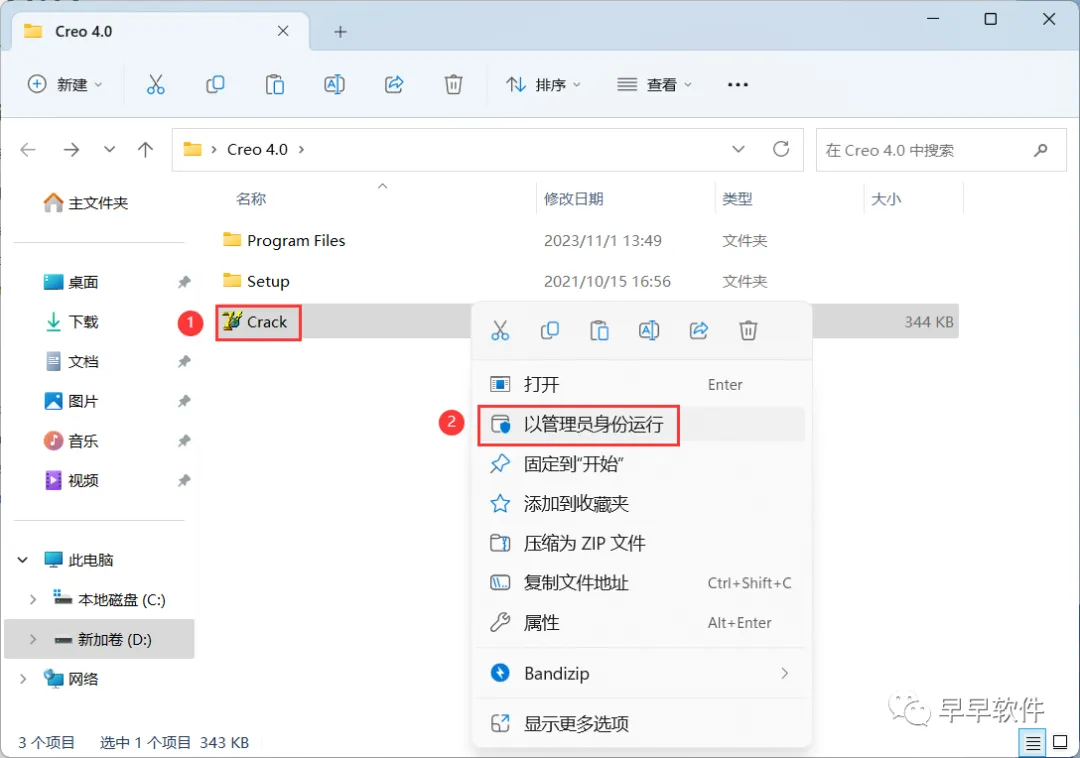Click the toolbar Cut scissors icon
This screenshot has width=1080, height=758.
(x=156, y=85)
